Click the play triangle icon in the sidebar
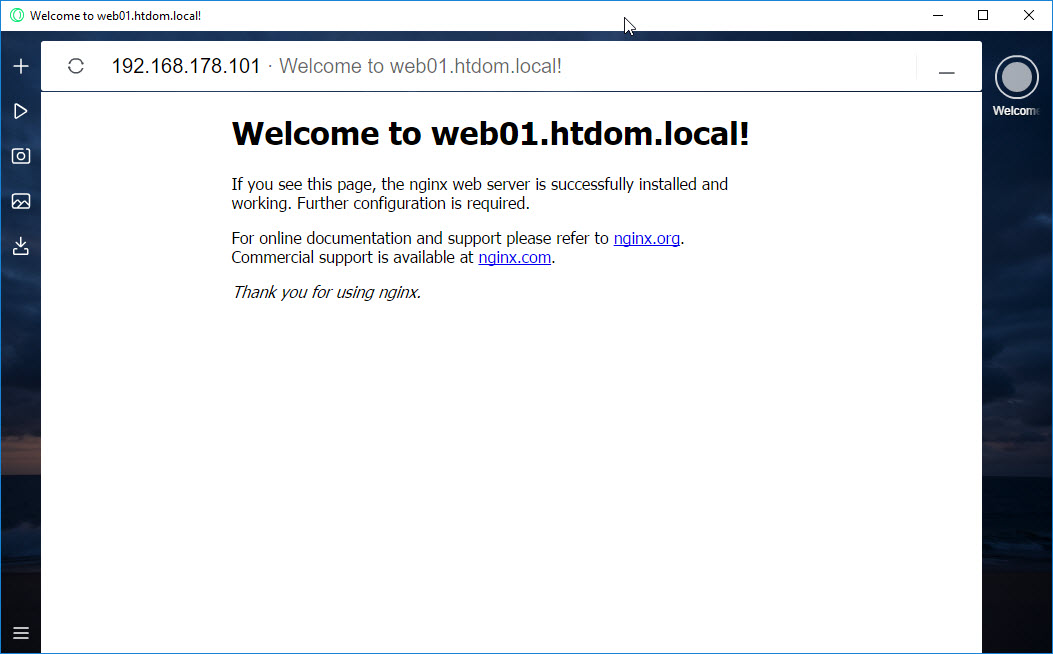Image resolution: width=1053 pixels, height=654 pixels. pos(21,111)
